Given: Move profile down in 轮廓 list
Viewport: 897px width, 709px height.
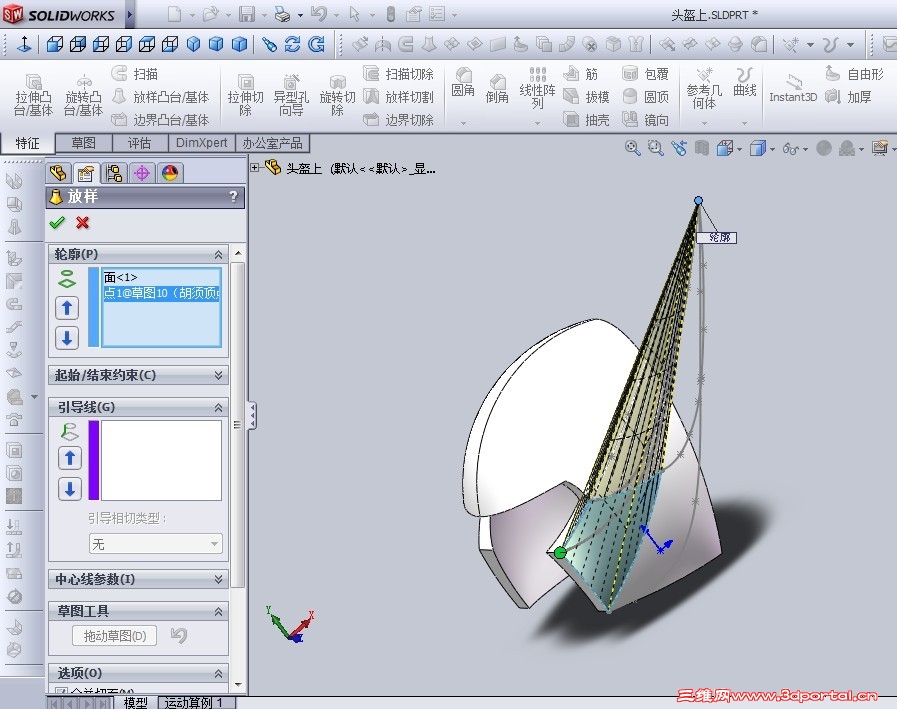Looking at the screenshot, I should click(x=67, y=338).
